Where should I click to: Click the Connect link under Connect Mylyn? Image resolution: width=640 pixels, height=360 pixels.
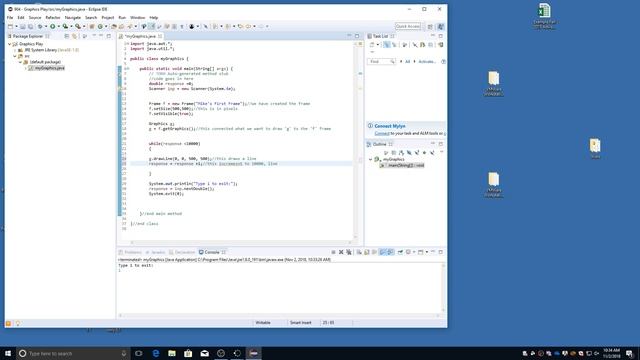click(382, 133)
